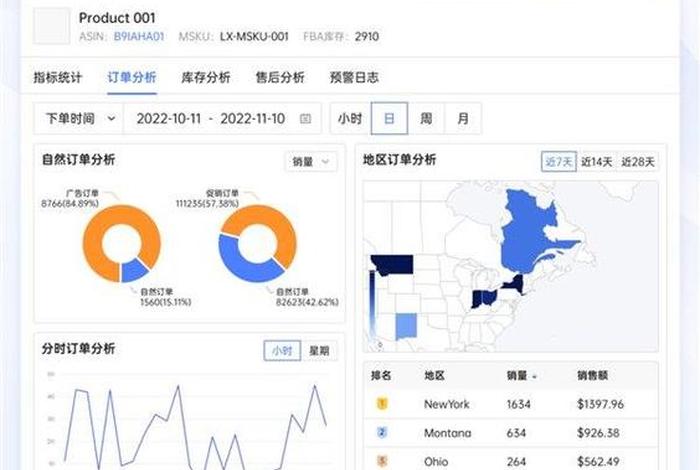700x470 pixels.
Task: Switch 分时订单分析 to 星期 view
Action: [x=319, y=350]
